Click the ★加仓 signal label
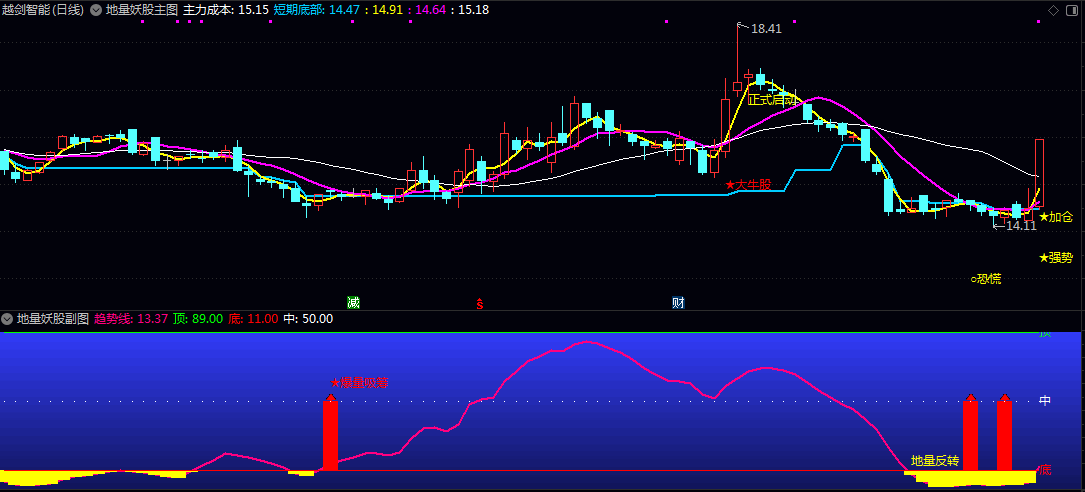The height and width of the screenshot is (492, 1085). (1056, 217)
